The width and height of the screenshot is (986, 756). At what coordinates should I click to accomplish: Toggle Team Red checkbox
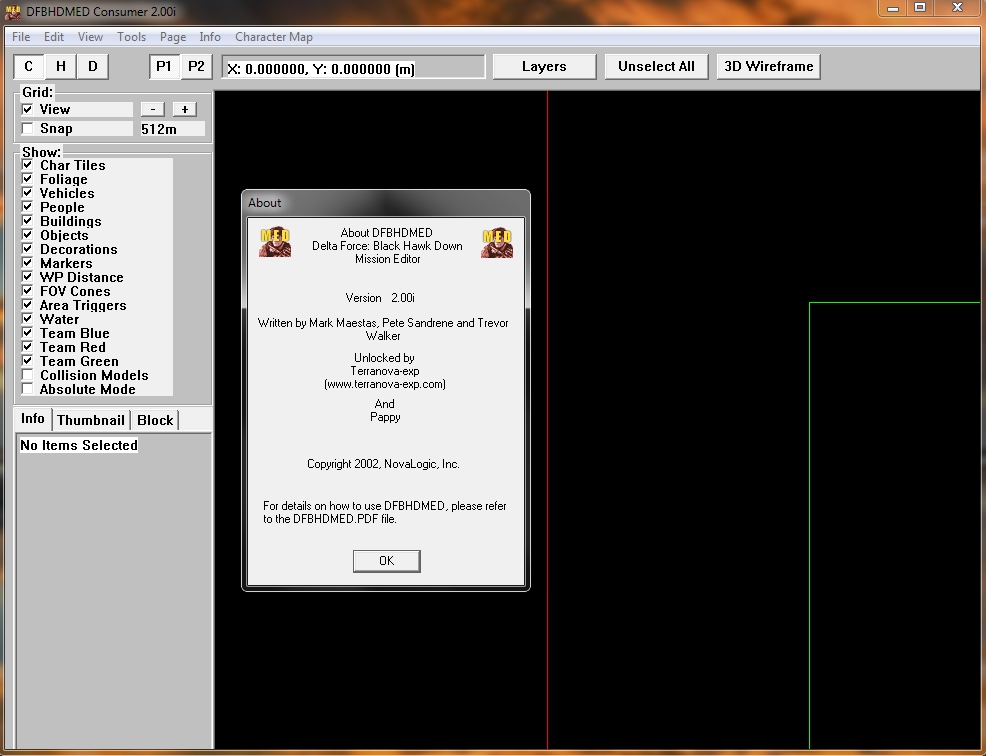27,347
